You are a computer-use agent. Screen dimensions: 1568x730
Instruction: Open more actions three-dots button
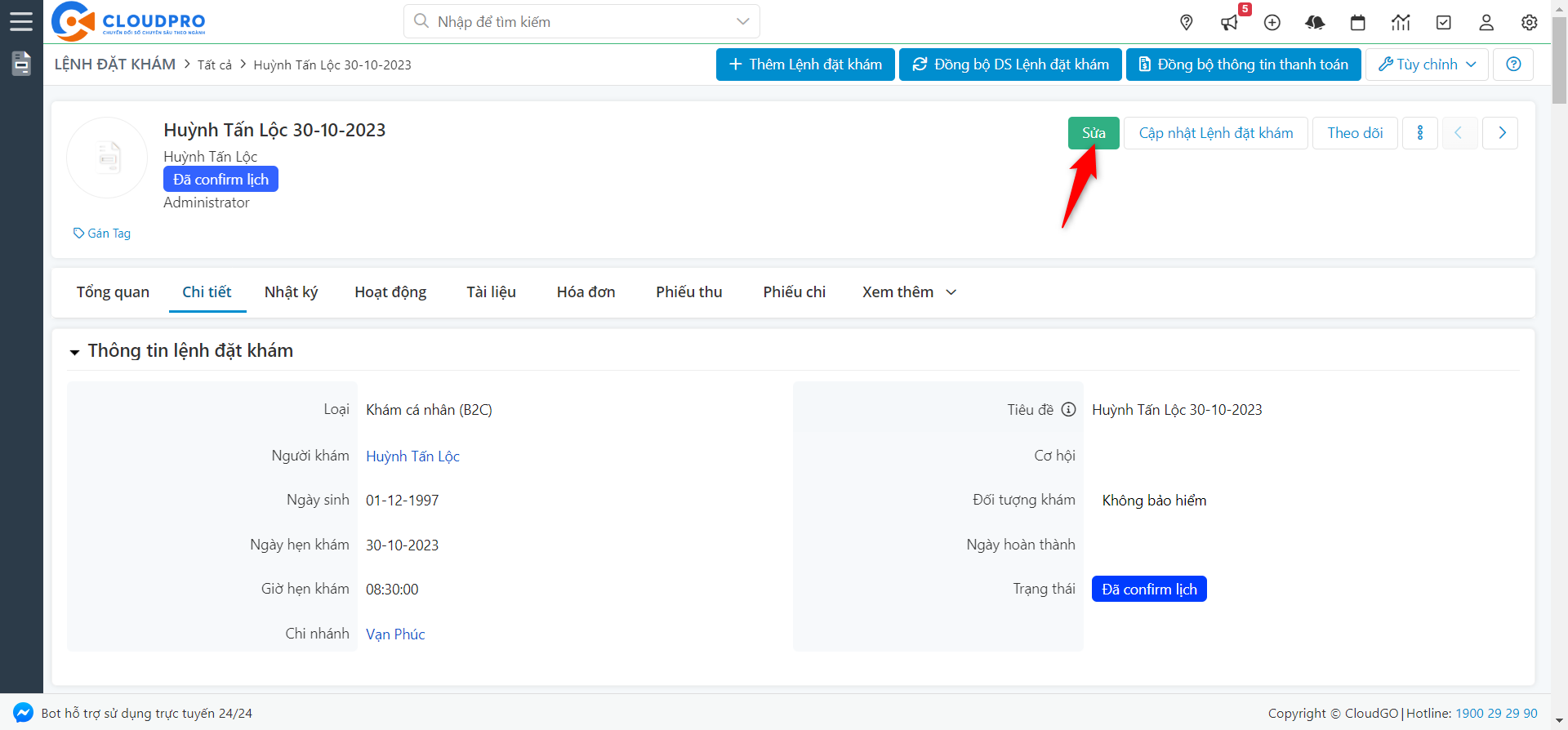[x=1420, y=133]
